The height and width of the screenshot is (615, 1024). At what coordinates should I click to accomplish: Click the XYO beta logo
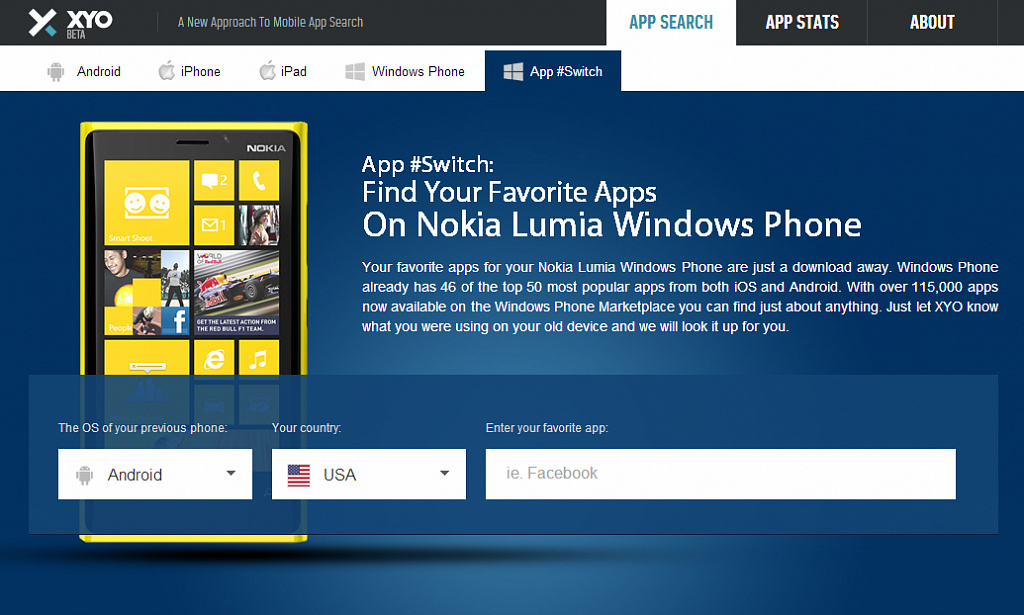[x=71, y=23]
